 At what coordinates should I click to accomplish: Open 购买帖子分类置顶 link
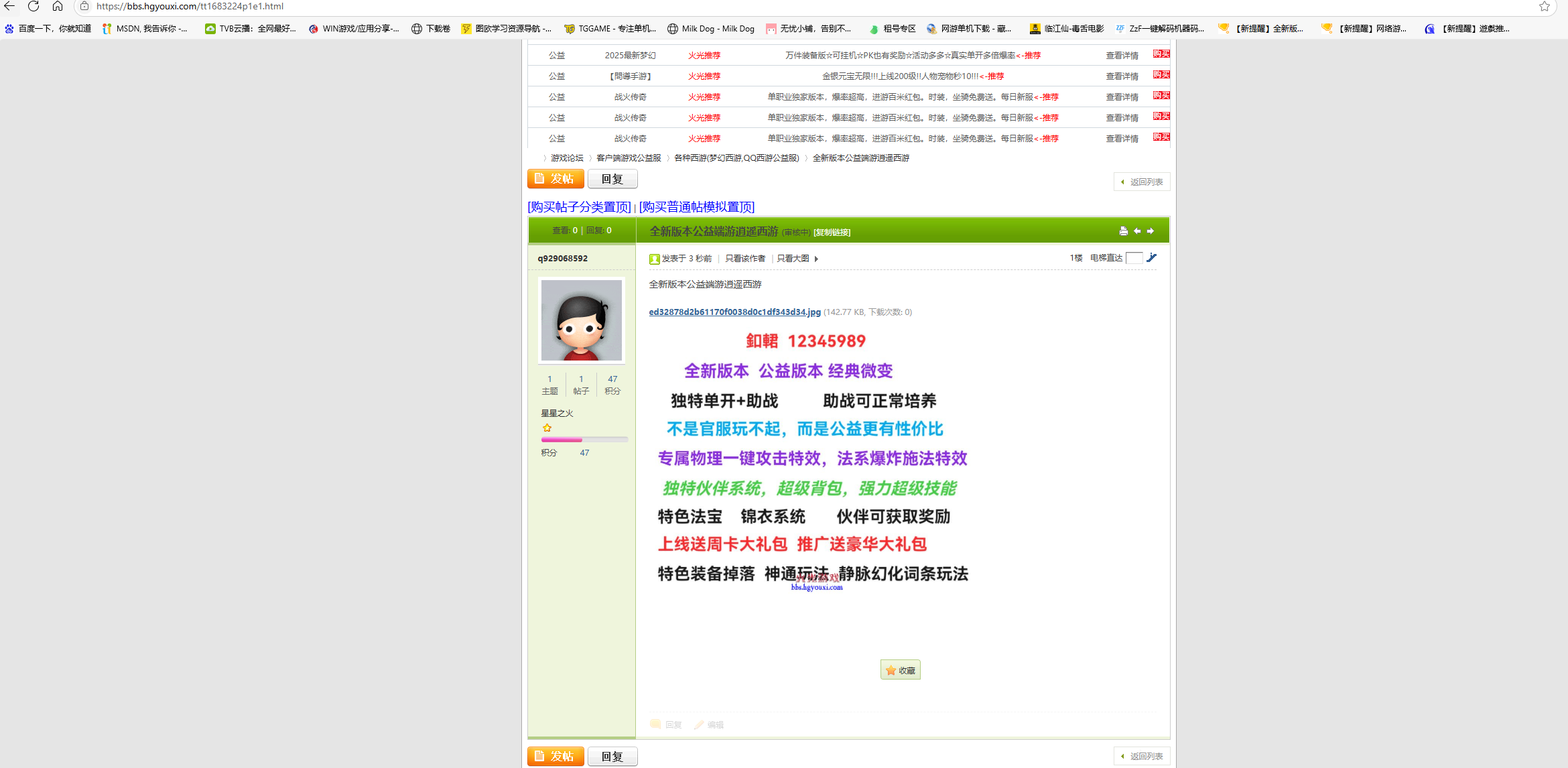(x=580, y=207)
